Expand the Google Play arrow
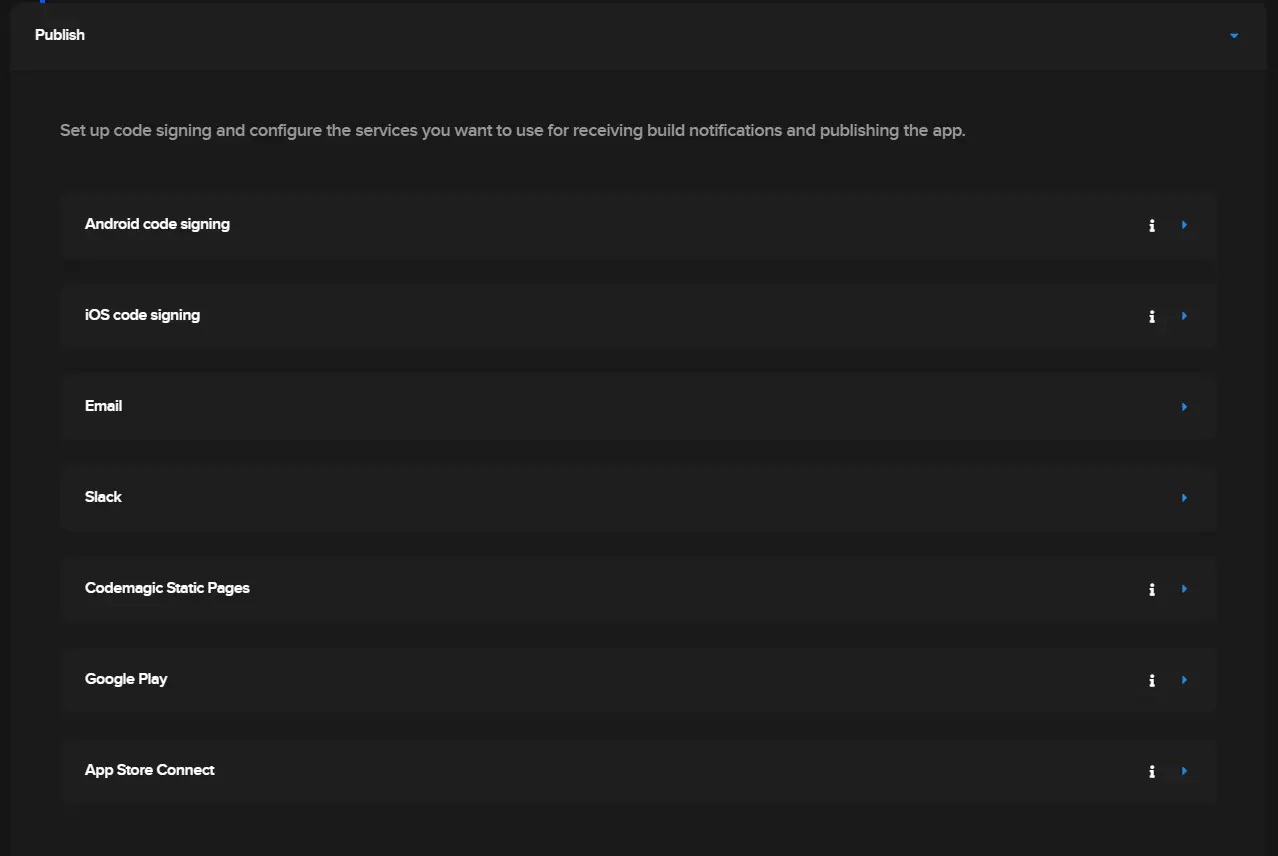 pyautogui.click(x=1184, y=680)
